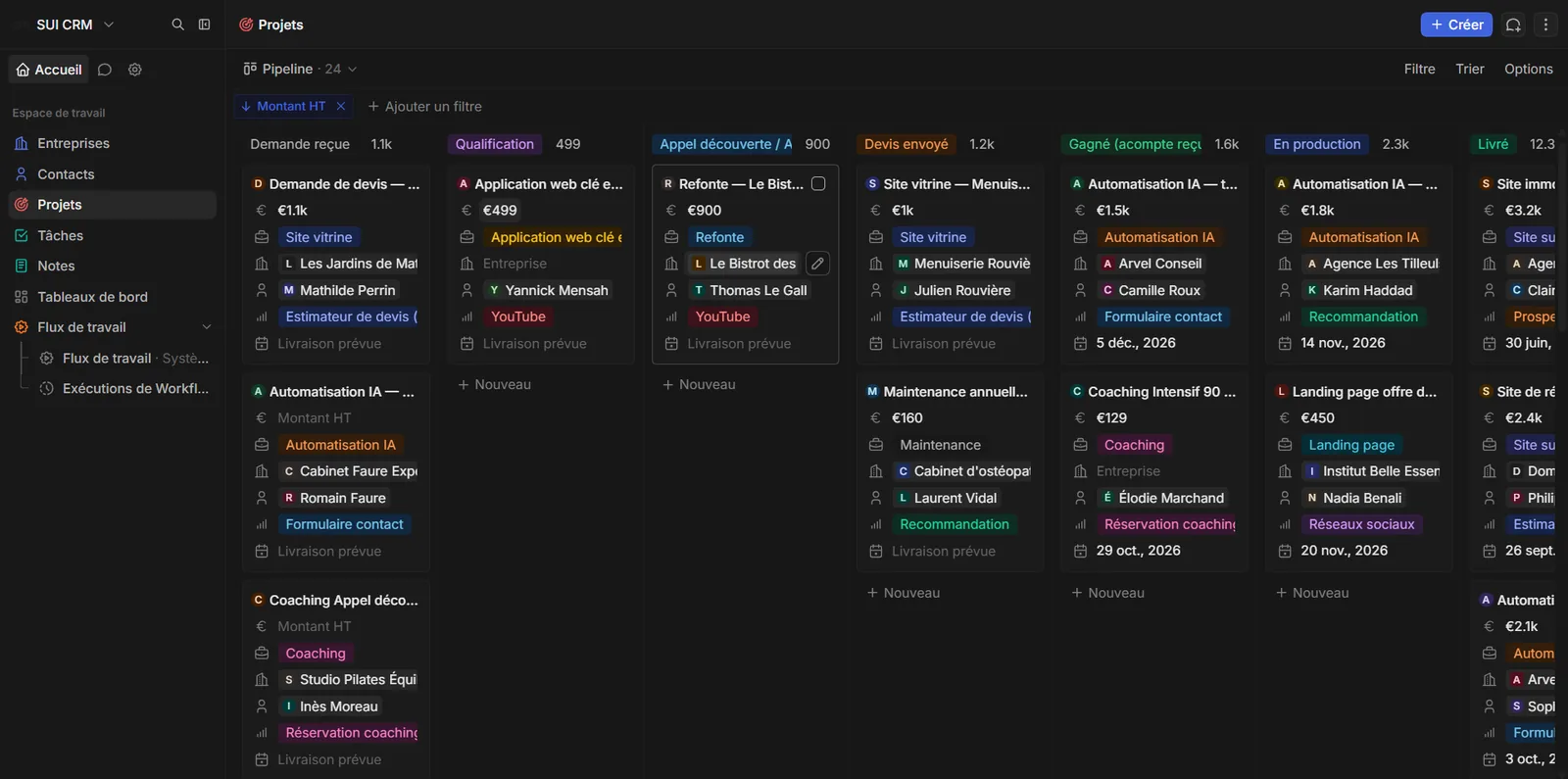The image size is (1568, 779).
Task: Add Nouveau card in En production column
Action: pyautogui.click(x=1312, y=593)
